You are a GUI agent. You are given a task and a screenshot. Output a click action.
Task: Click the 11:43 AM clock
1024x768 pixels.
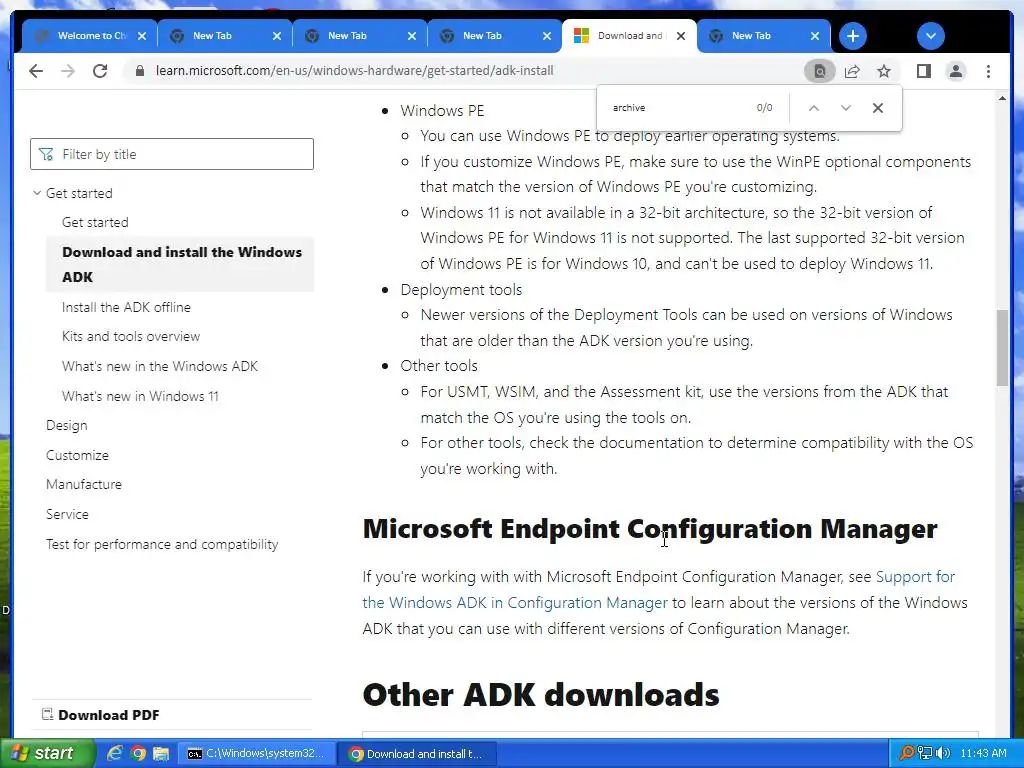[984, 753]
